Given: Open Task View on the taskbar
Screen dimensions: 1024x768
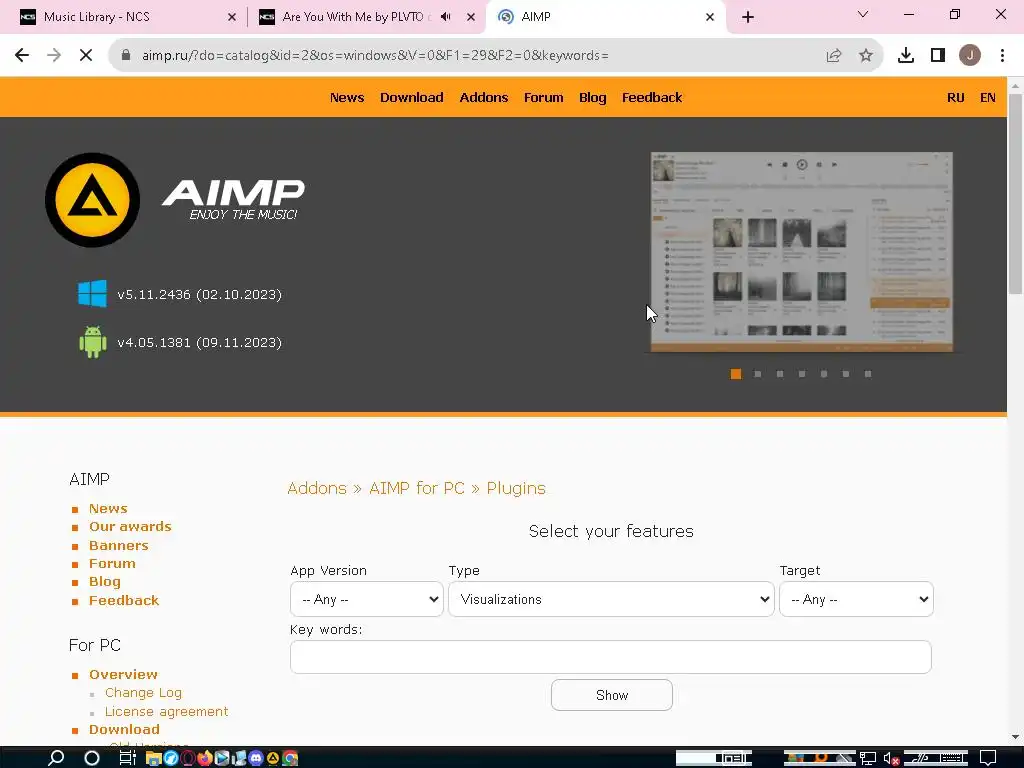Looking at the screenshot, I should pyautogui.click(x=127, y=758).
